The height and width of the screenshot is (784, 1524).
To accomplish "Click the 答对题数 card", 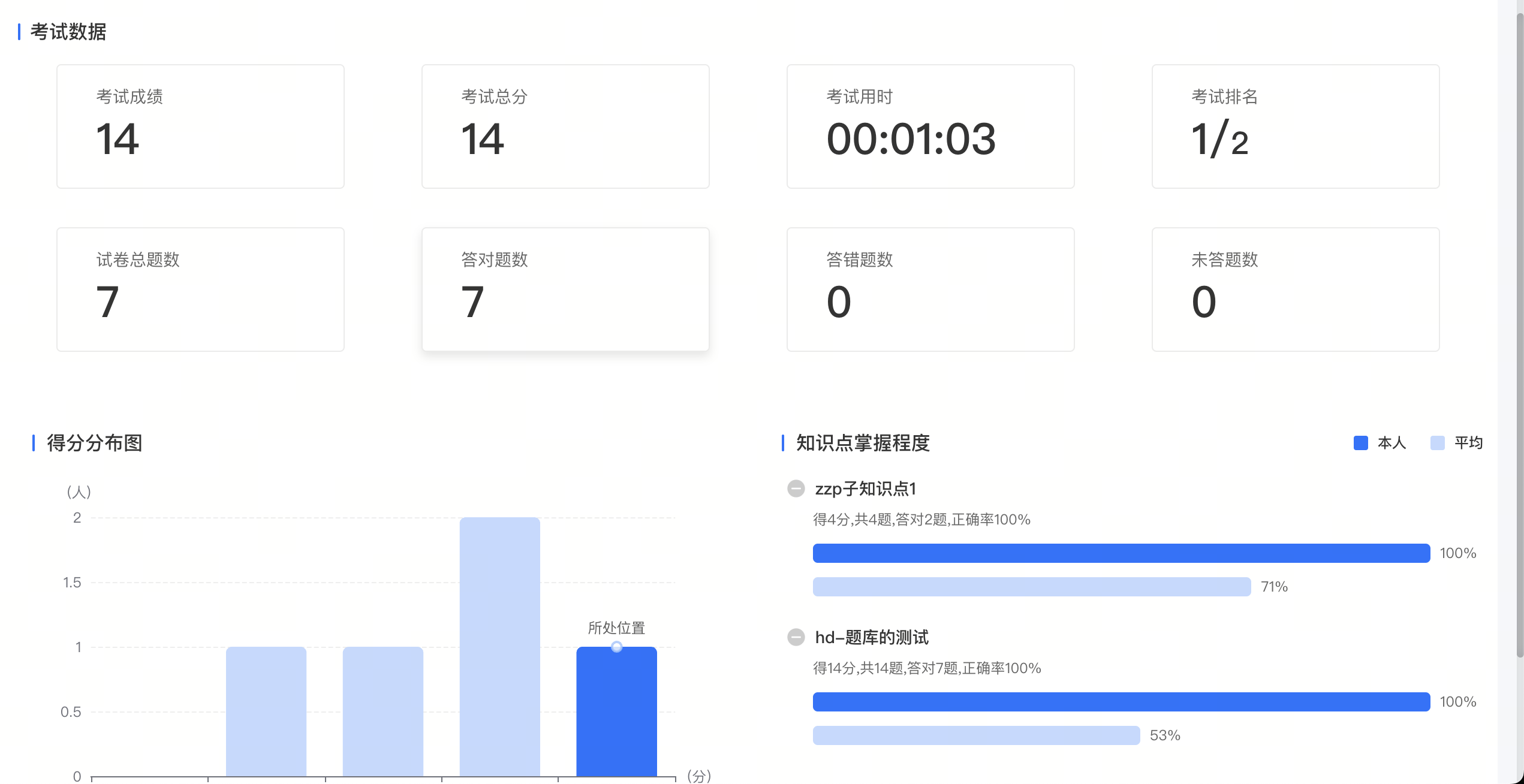I will pos(565,290).
